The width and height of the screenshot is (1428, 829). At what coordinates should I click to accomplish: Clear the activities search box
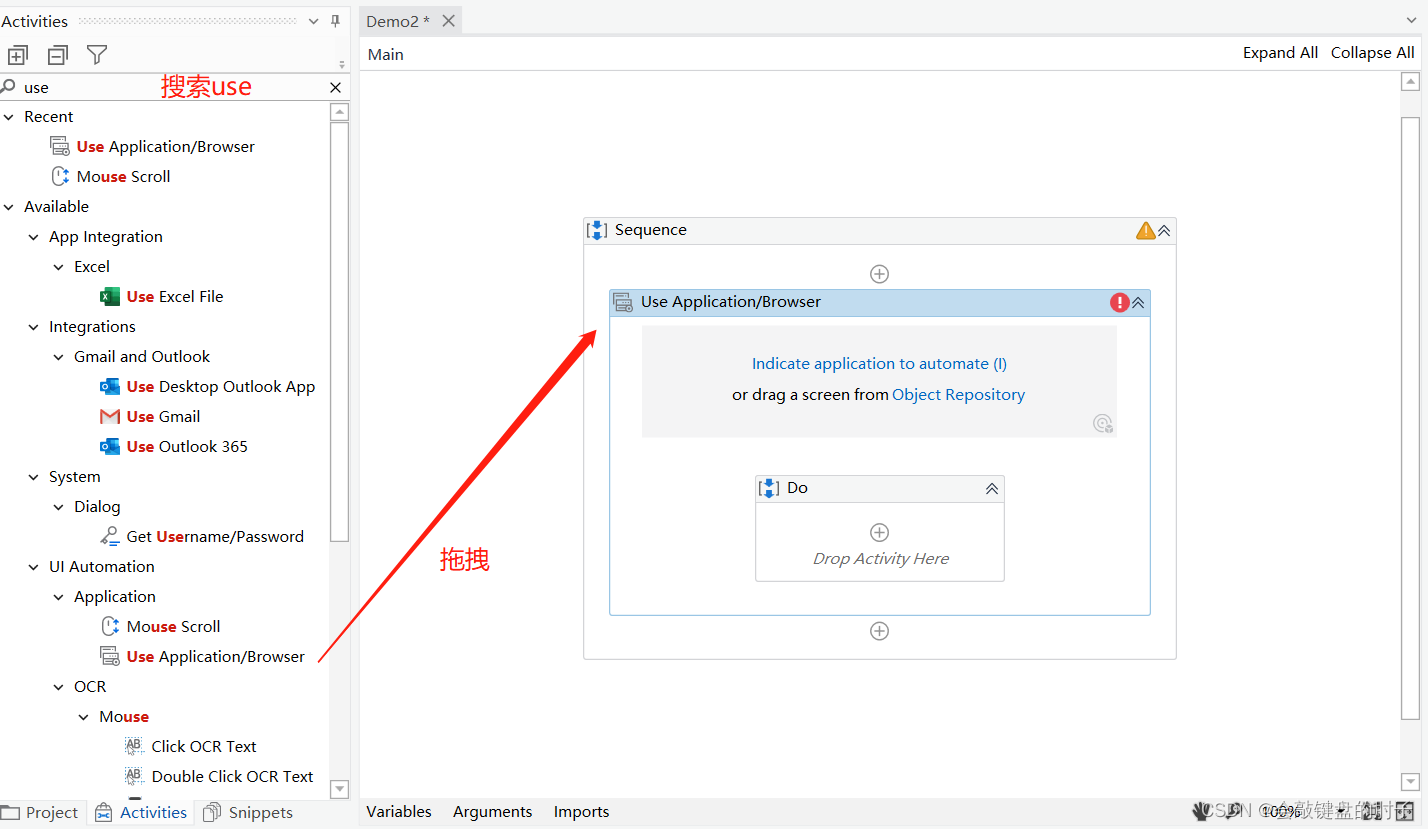click(x=336, y=88)
